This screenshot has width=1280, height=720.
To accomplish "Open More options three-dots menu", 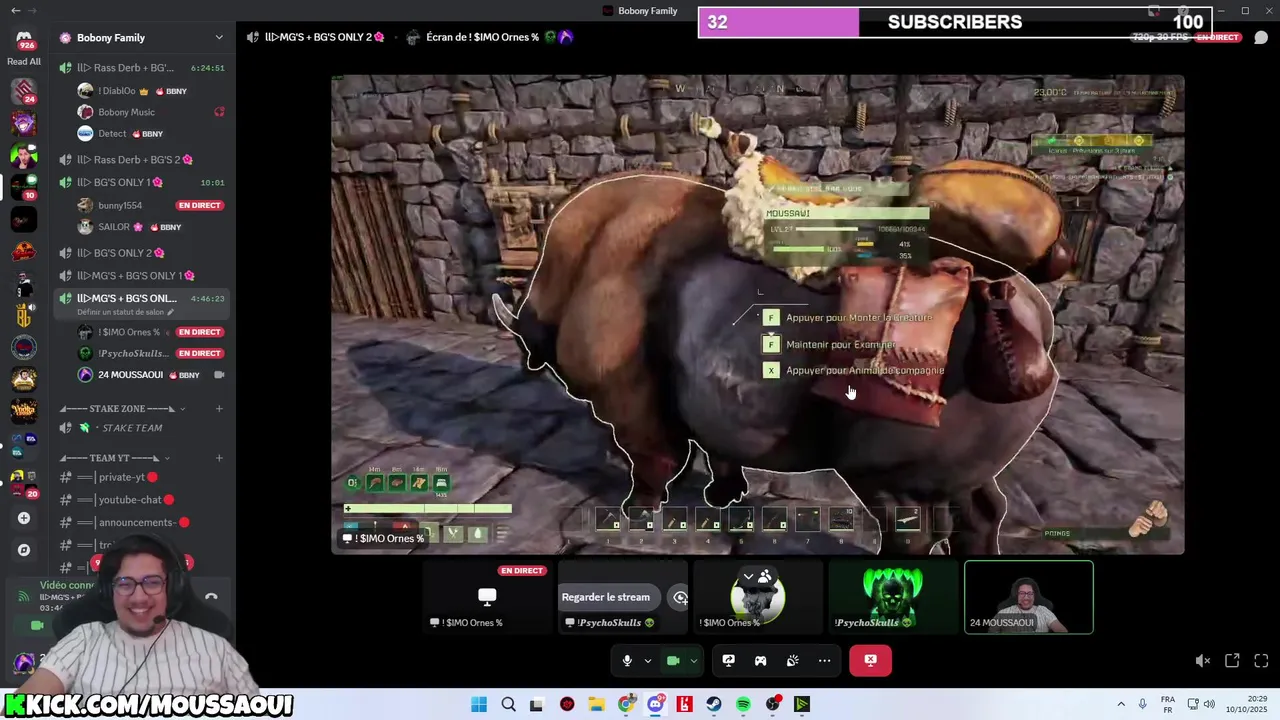I will tap(824, 661).
